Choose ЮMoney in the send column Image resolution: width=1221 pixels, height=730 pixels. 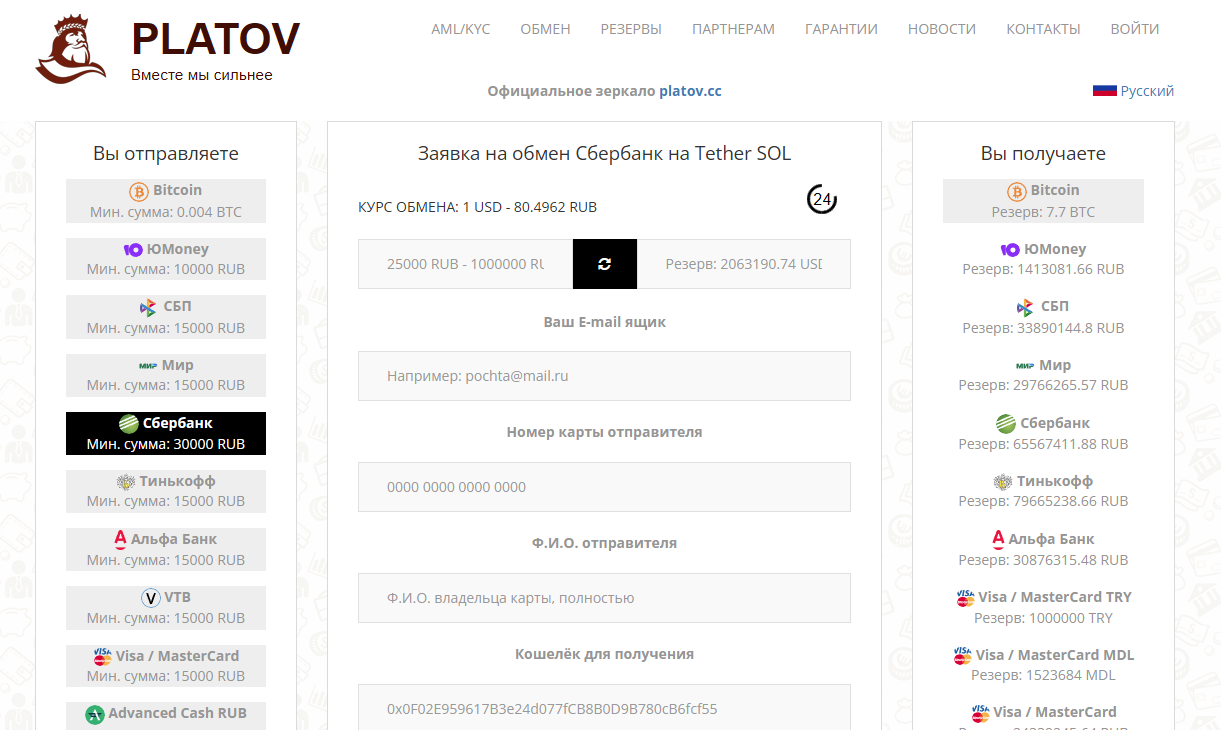(166, 259)
